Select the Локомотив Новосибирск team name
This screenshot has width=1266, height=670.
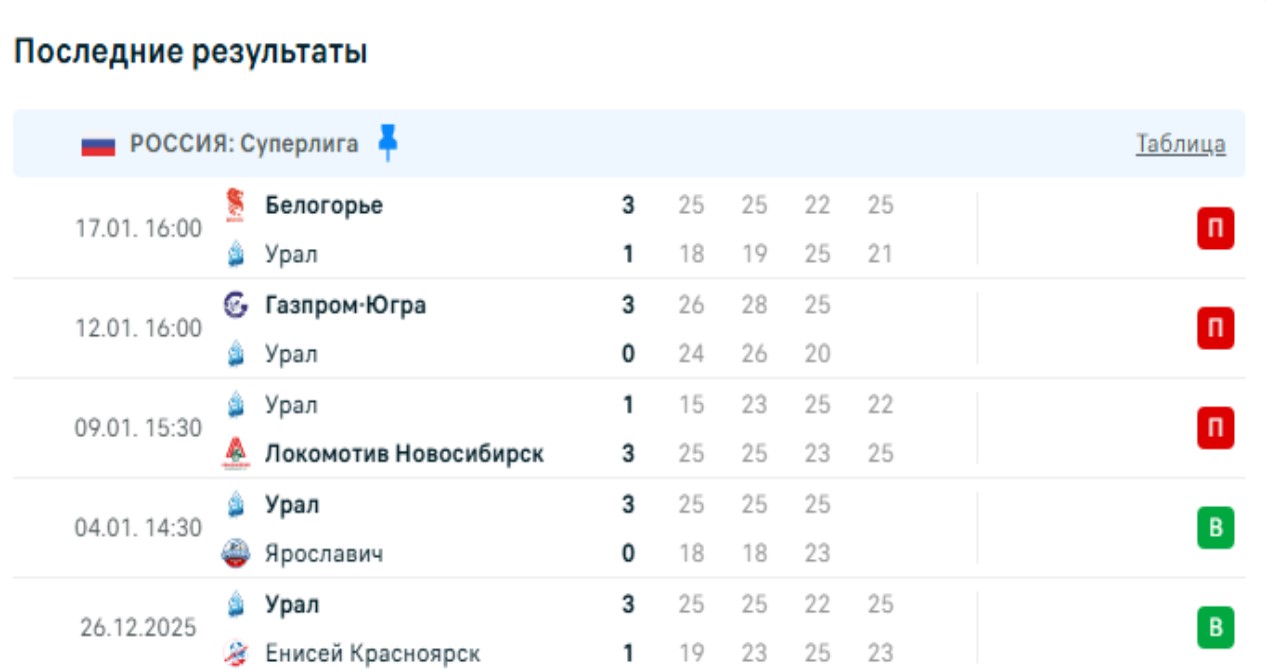[404, 454]
